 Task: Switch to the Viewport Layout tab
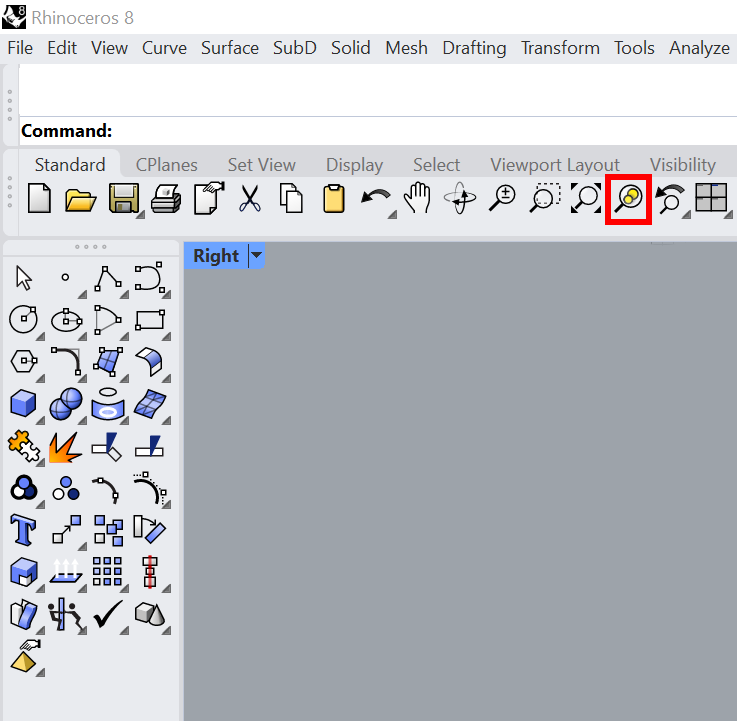pos(554,165)
